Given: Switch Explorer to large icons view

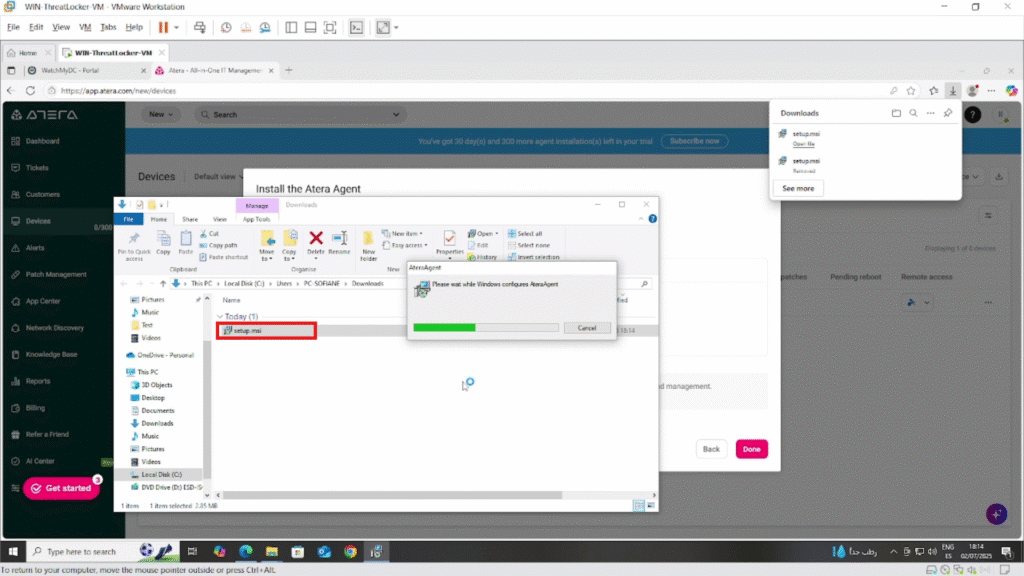Looking at the screenshot, I should (x=650, y=506).
